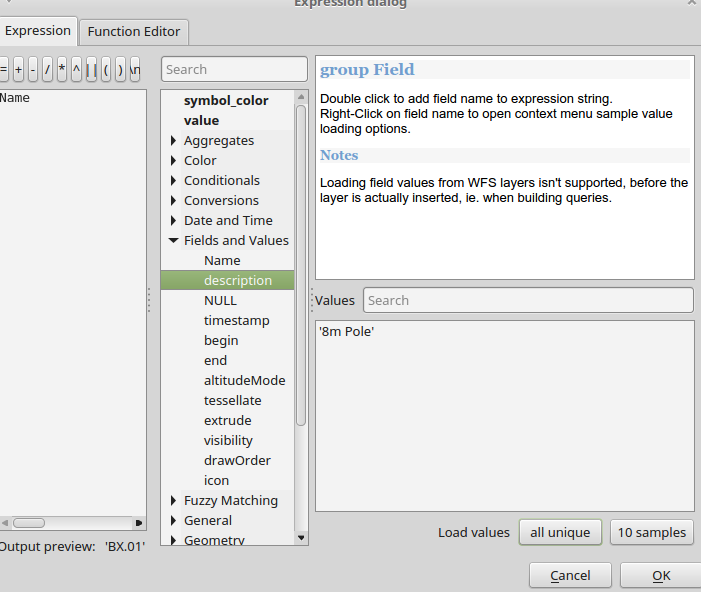Expand the Geometry group
The image size is (701, 592).
pos(173,540)
